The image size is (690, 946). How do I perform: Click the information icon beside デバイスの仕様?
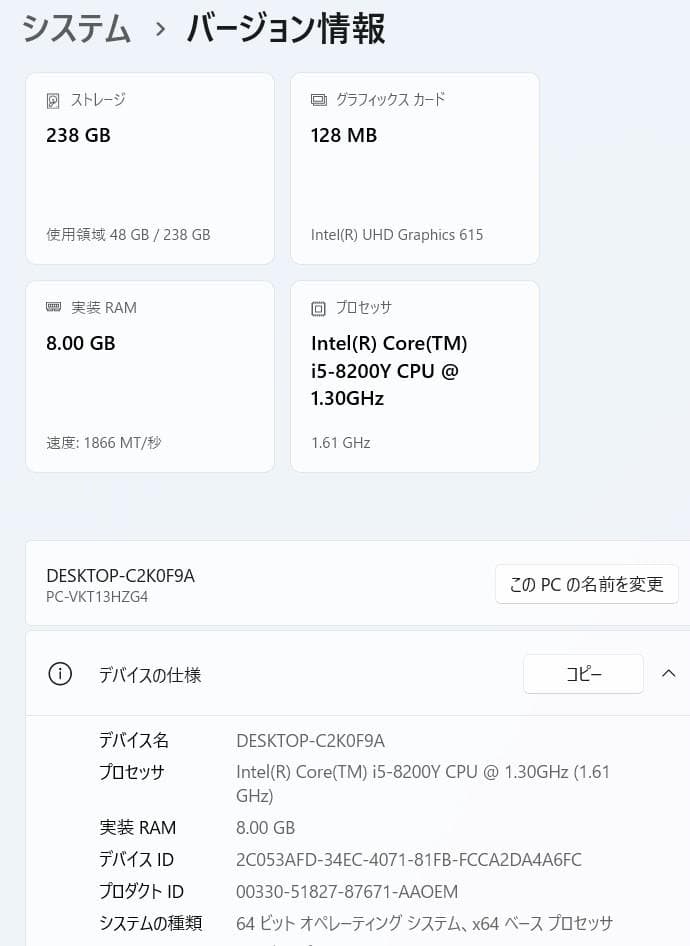coord(60,674)
